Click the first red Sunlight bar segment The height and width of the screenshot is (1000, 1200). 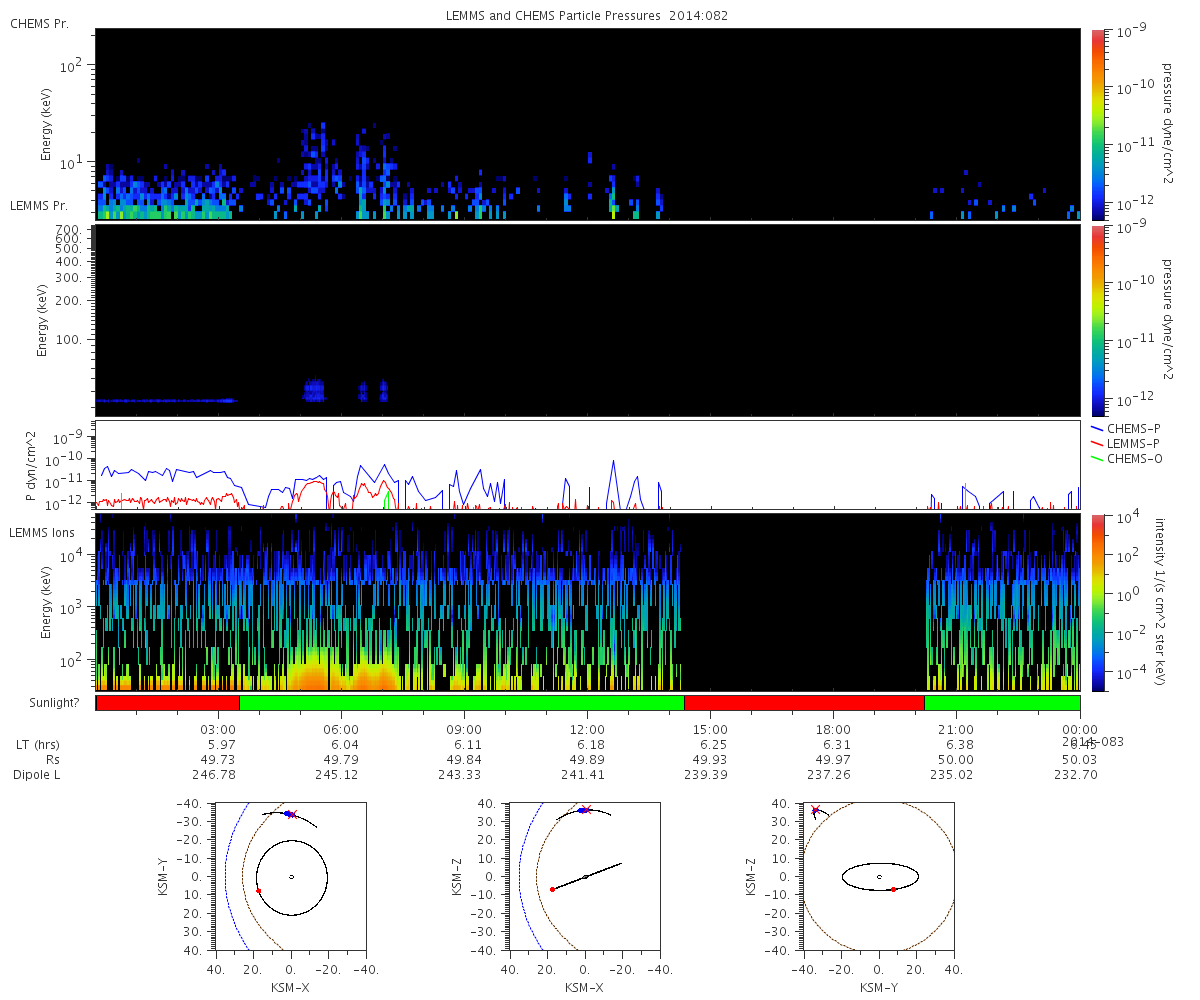(168, 703)
